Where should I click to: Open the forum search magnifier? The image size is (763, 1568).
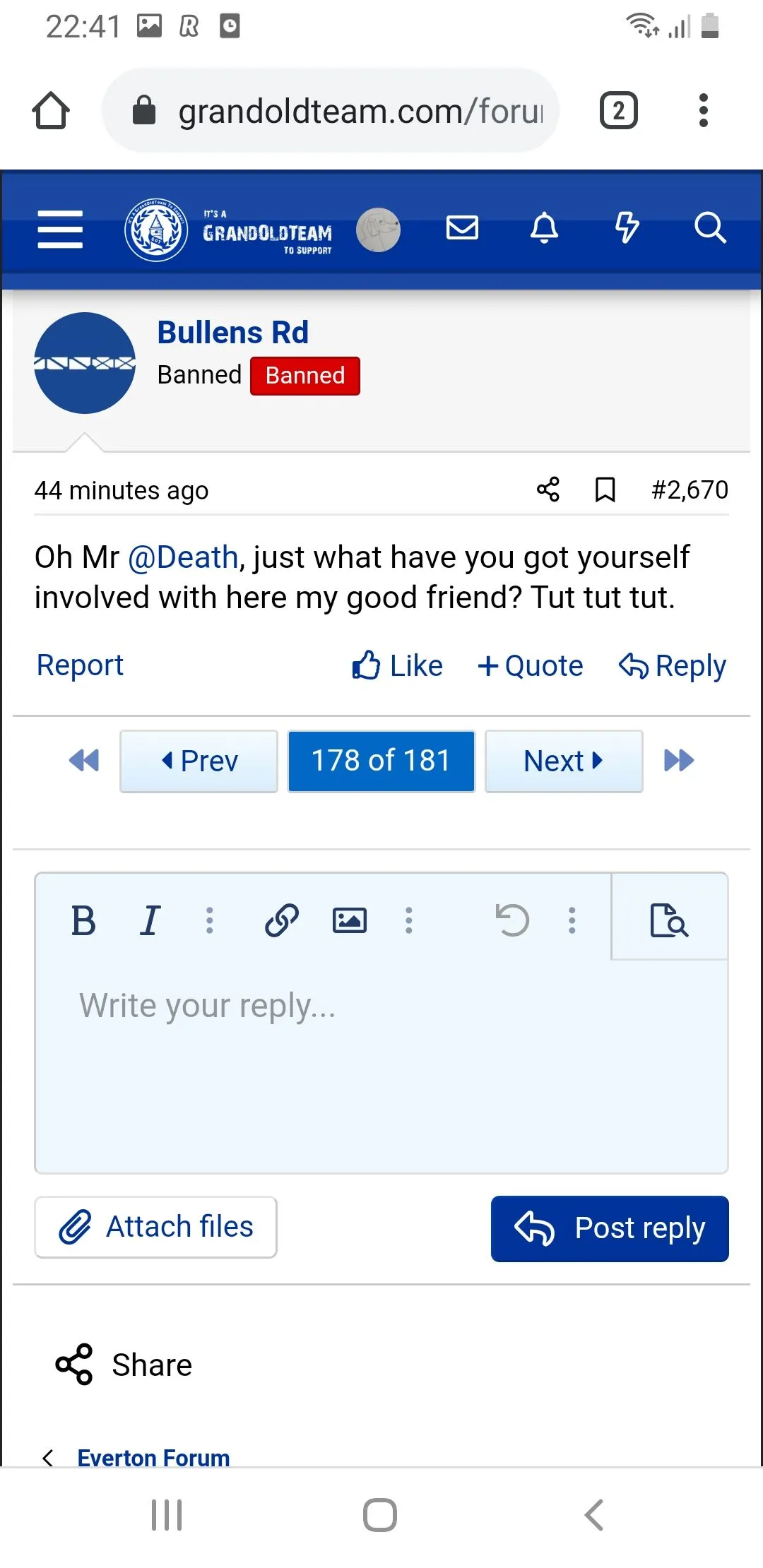click(x=709, y=228)
